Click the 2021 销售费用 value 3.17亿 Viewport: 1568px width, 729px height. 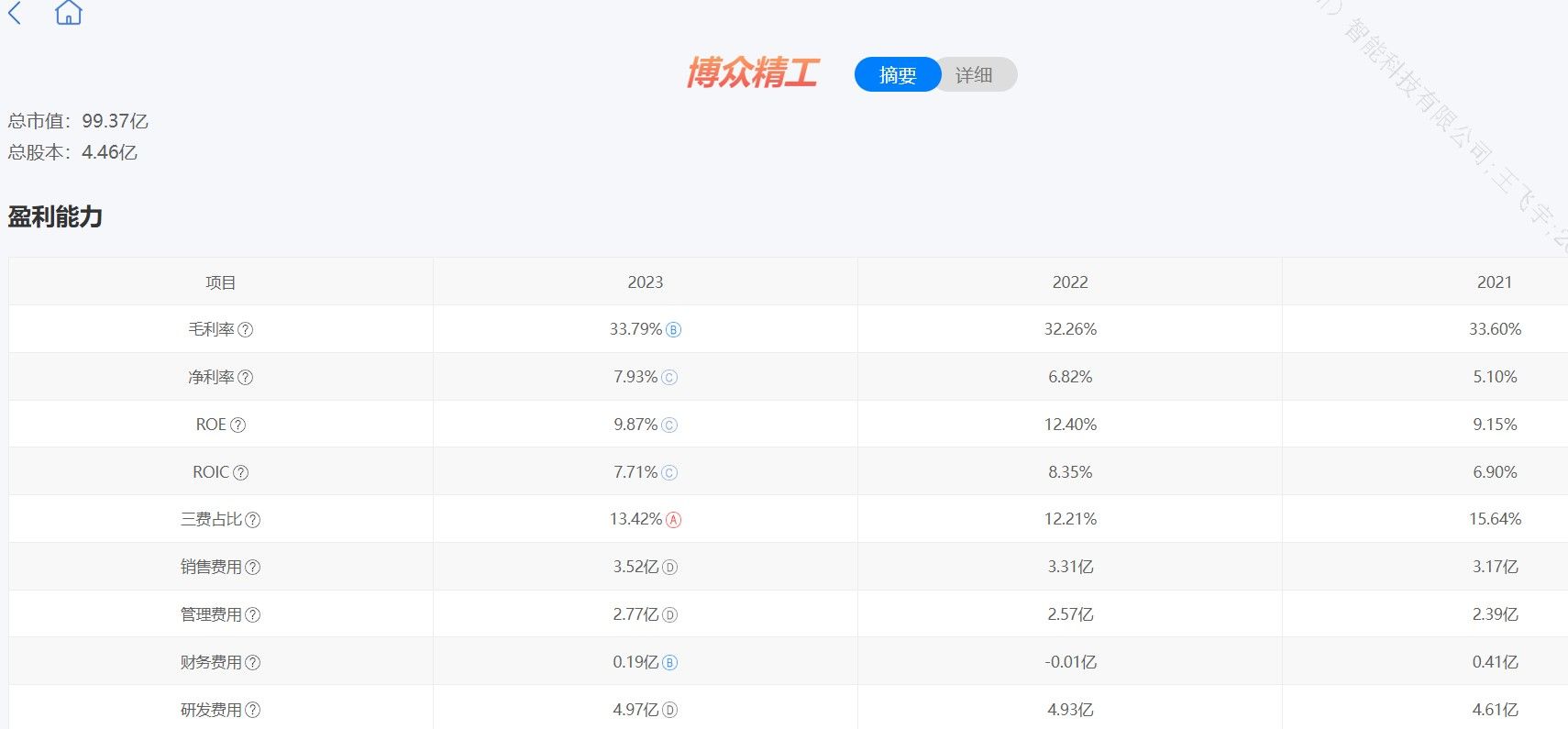(x=1495, y=567)
